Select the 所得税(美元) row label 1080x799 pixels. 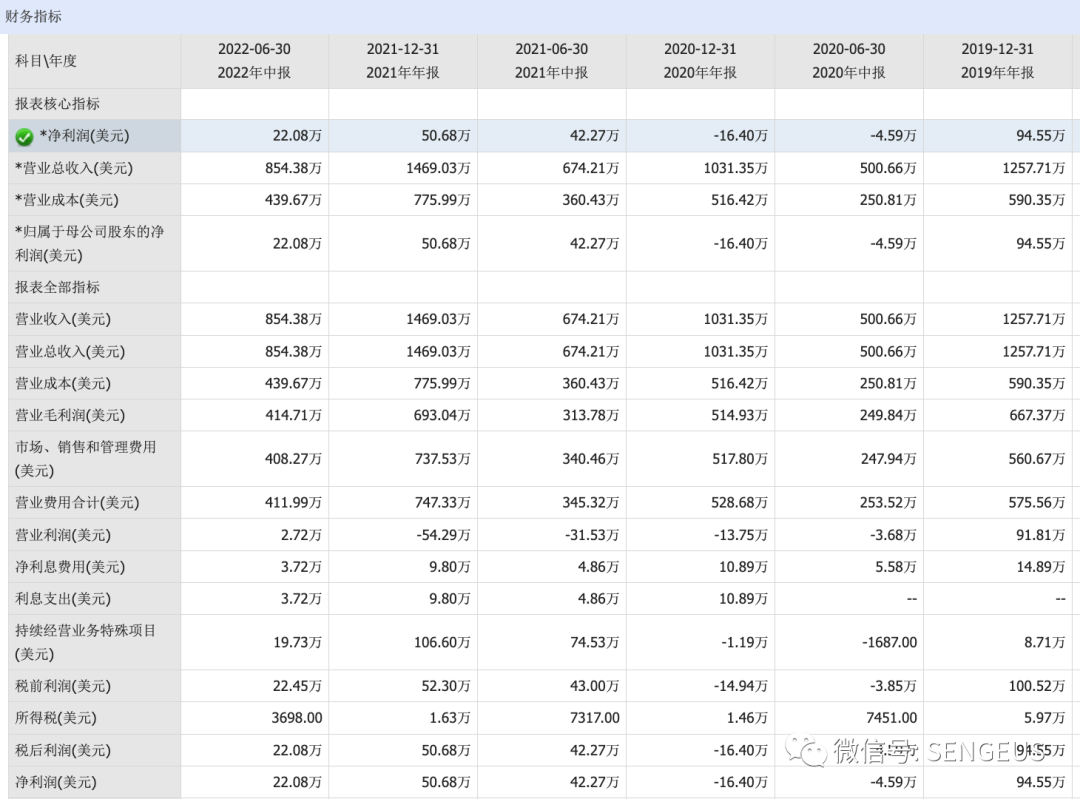(56, 718)
